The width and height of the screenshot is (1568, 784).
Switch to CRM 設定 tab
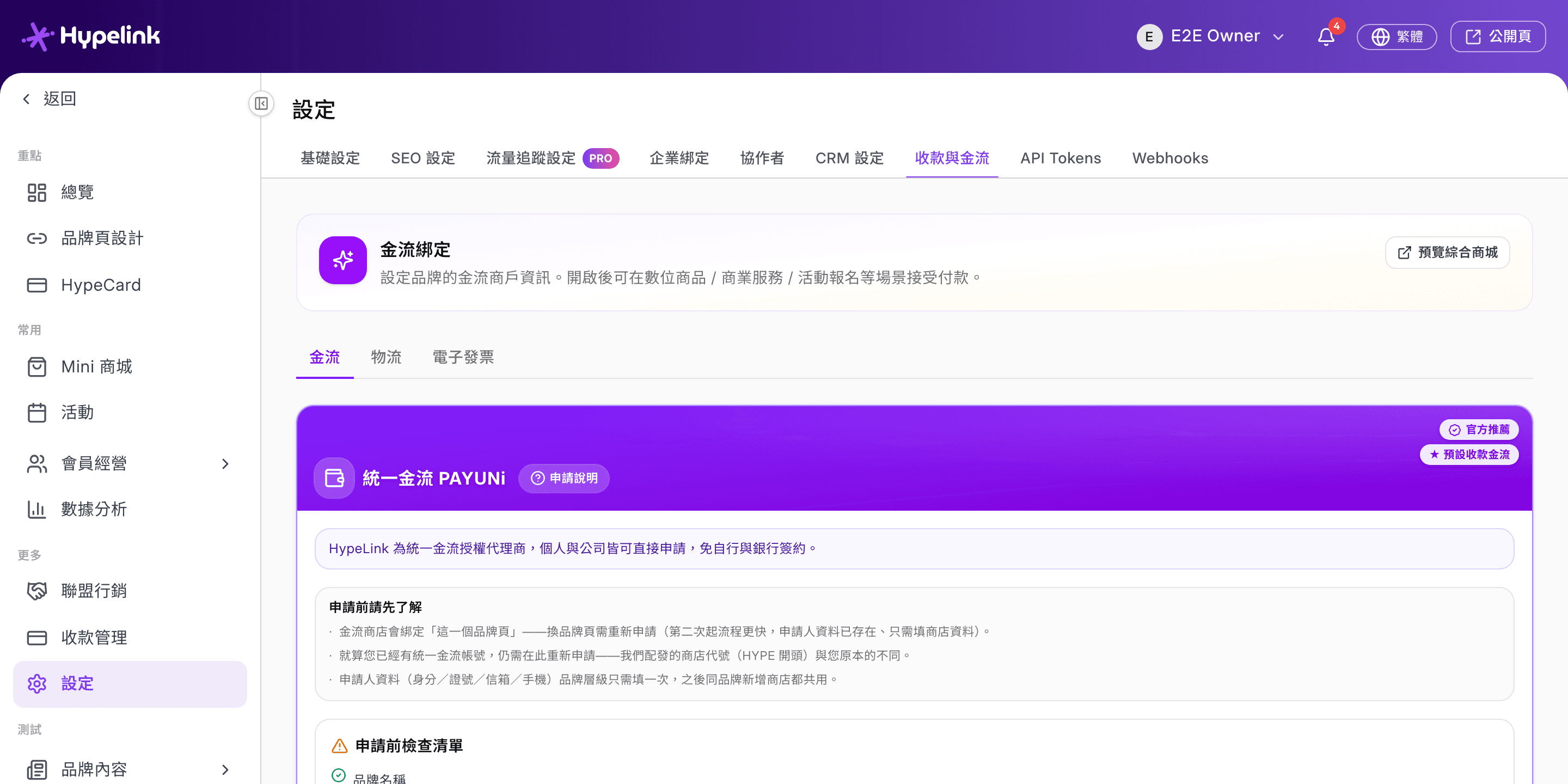(x=849, y=158)
